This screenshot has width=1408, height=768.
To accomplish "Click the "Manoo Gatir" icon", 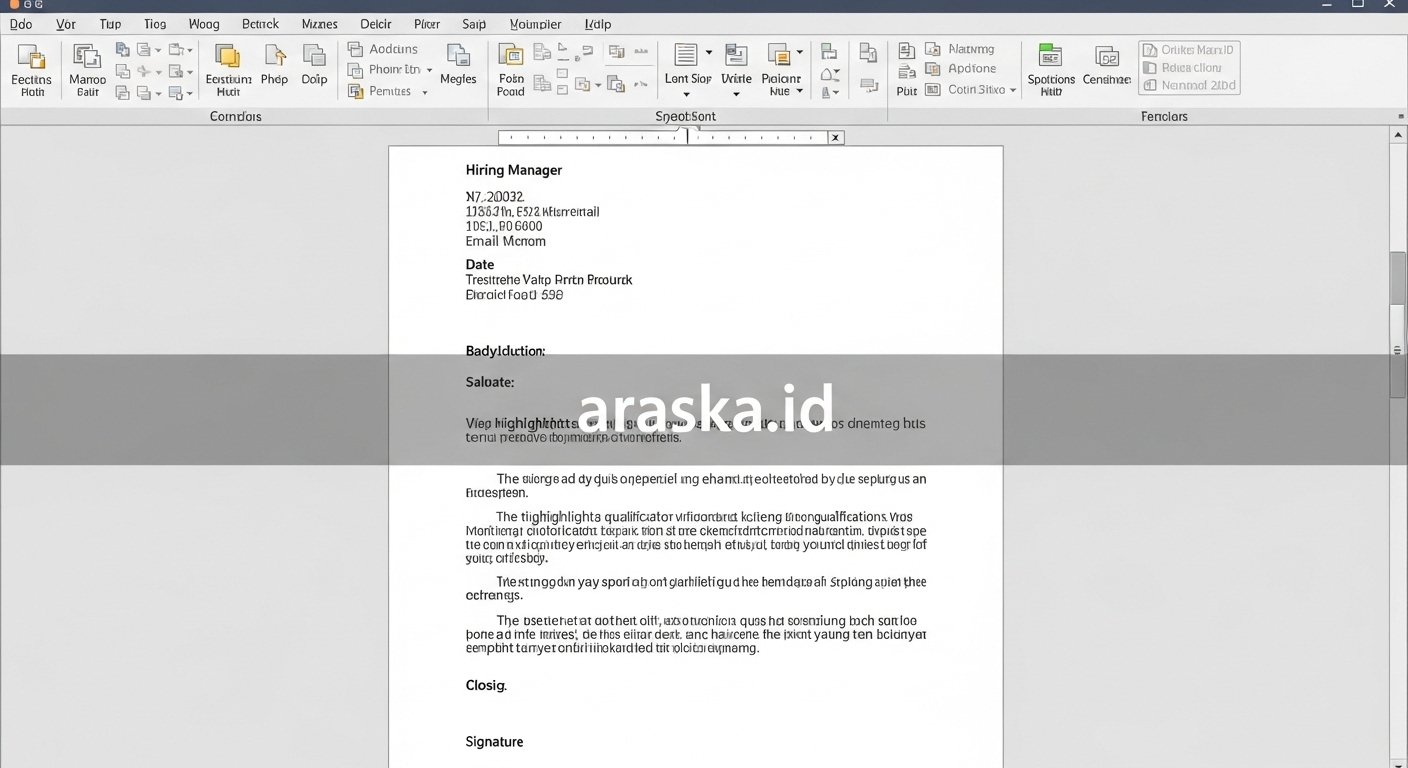I will pyautogui.click(x=86, y=65).
